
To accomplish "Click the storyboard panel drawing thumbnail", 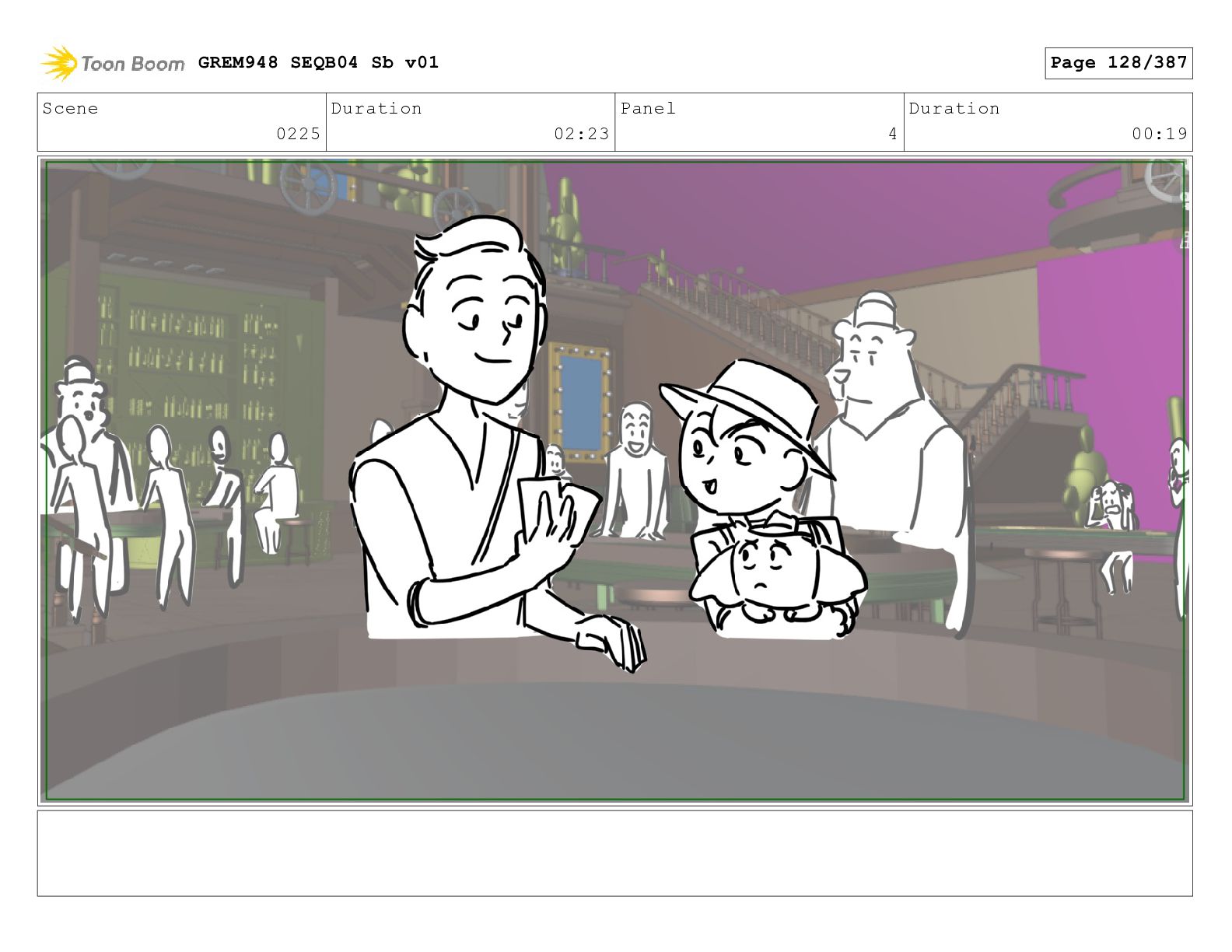I will click(614, 480).
